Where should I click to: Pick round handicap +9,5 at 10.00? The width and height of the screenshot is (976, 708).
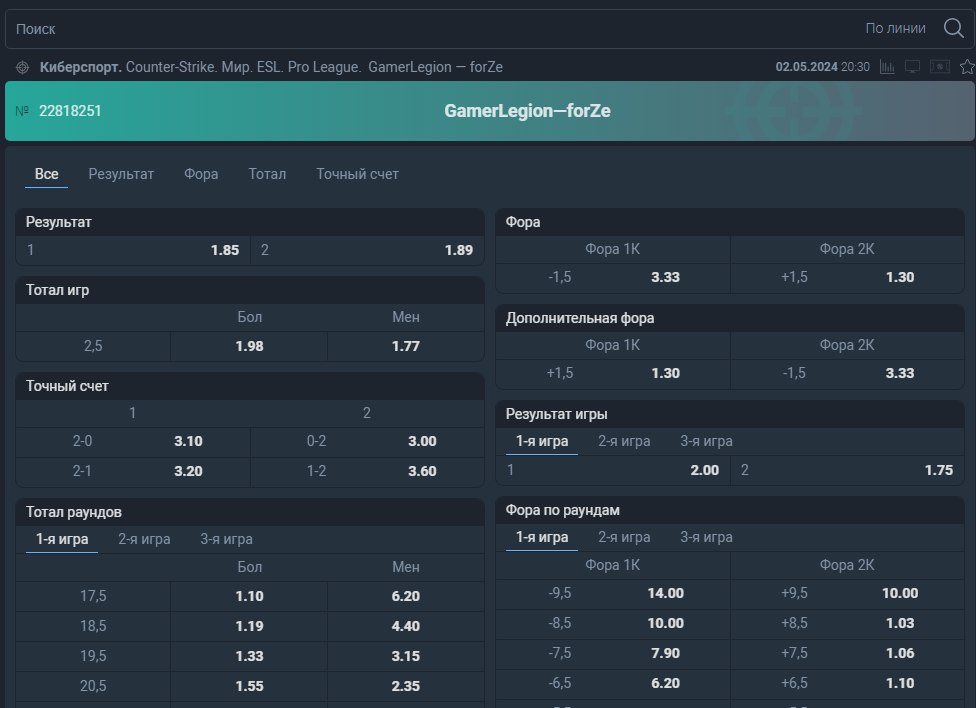pos(847,593)
